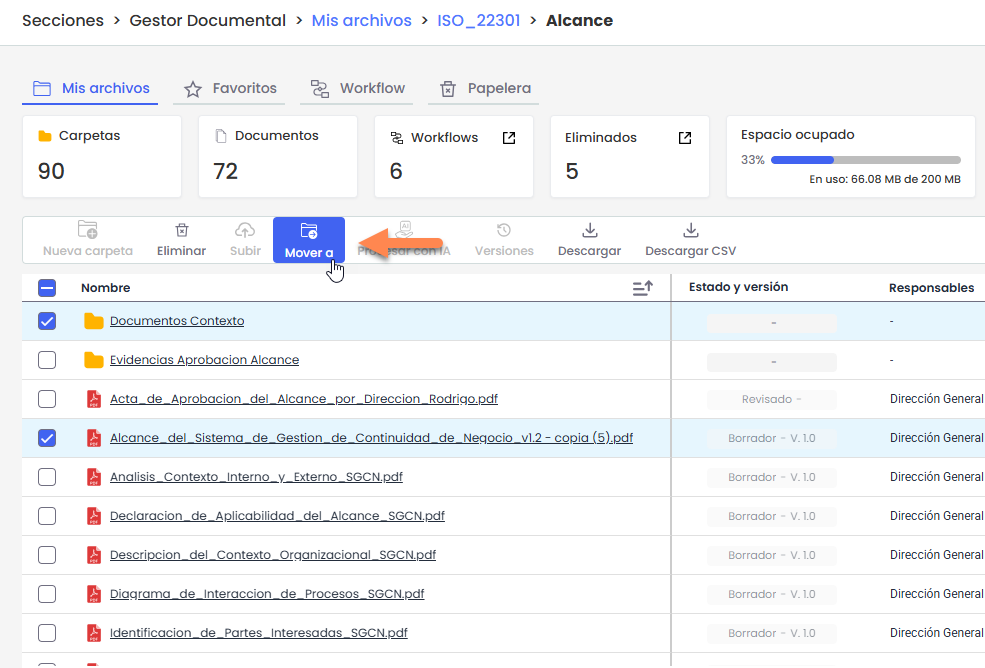Click the Versiones history icon
The image size is (985, 668).
tap(504, 231)
